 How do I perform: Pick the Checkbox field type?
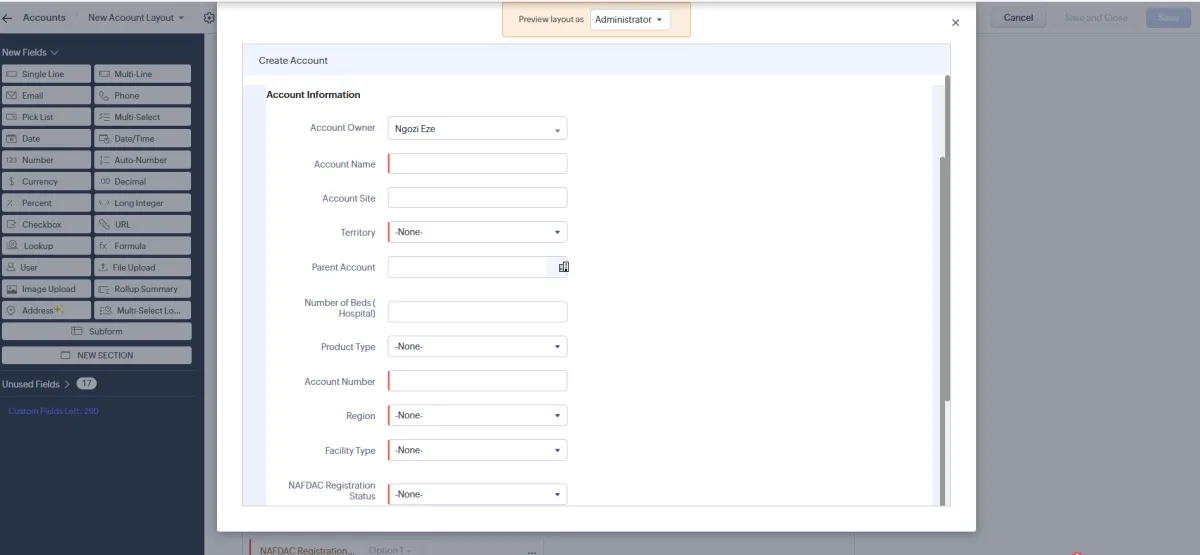46,225
